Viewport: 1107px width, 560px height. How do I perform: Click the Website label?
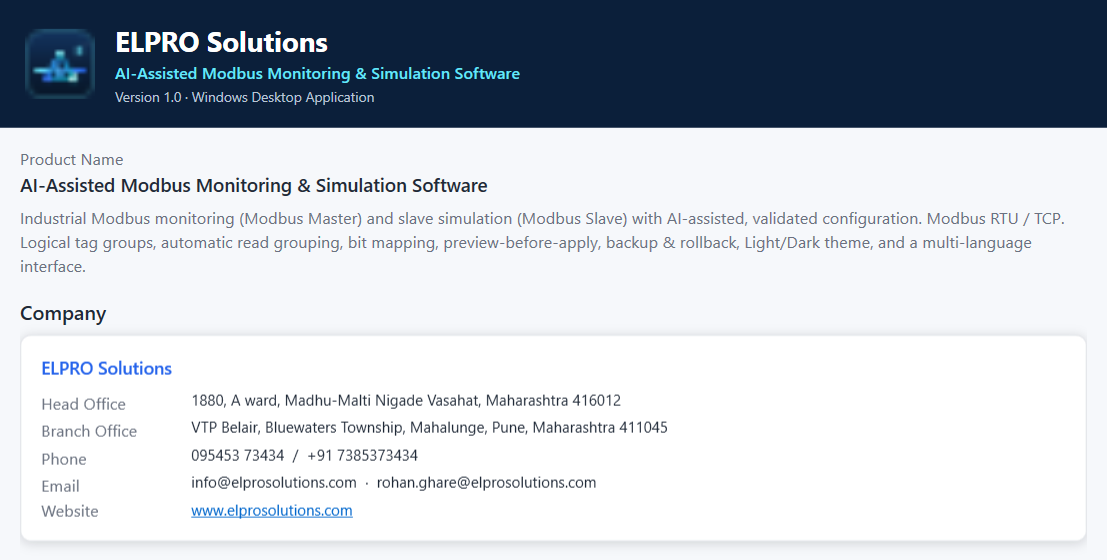70,511
